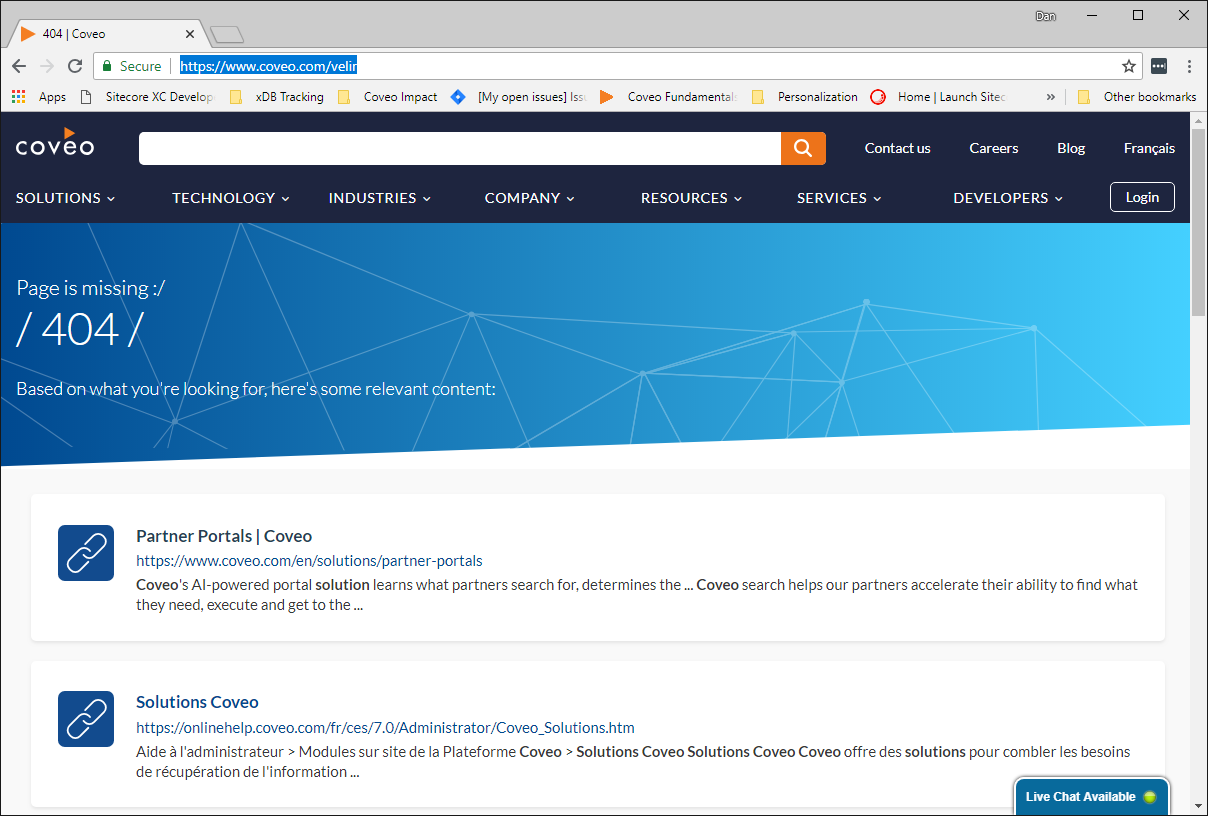The image size is (1208, 816).
Task: Click the link icon beside Solutions Coveo
Action: [x=86, y=719]
